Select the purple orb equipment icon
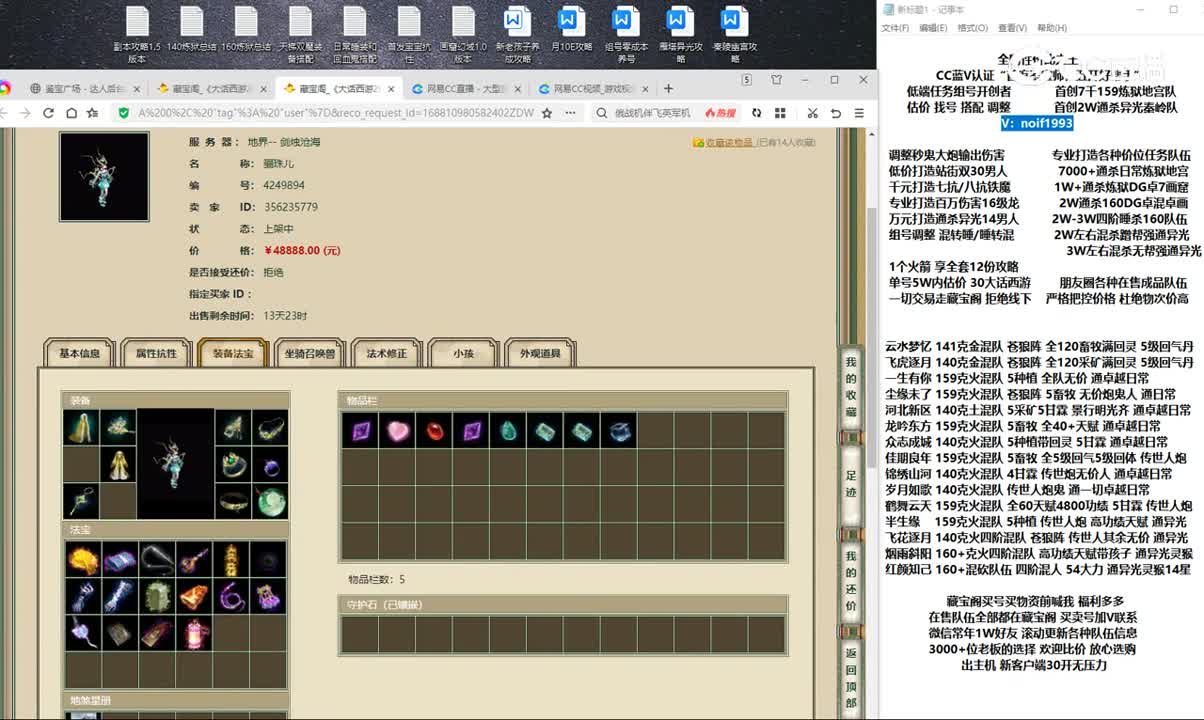Viewport: 1204px width, 720px height. point(270,464)
